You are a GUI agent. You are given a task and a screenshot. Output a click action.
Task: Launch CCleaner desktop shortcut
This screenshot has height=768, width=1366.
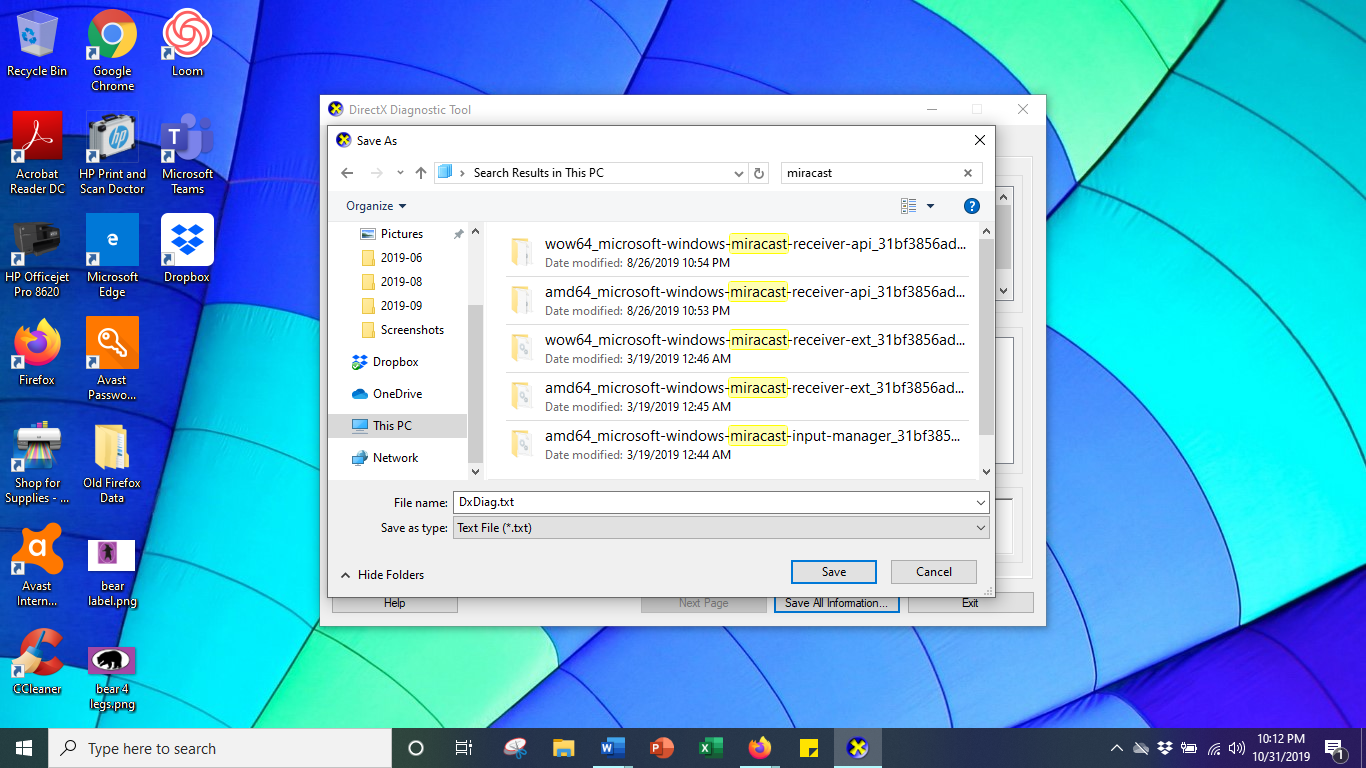coord(37,661)
